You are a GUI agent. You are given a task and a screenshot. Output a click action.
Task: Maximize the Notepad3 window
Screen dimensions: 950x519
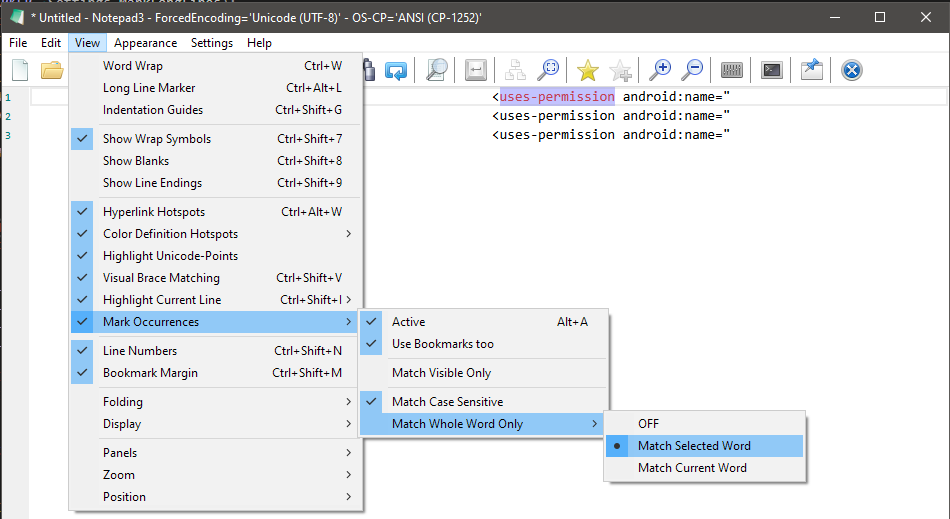(x=880, y=17)
